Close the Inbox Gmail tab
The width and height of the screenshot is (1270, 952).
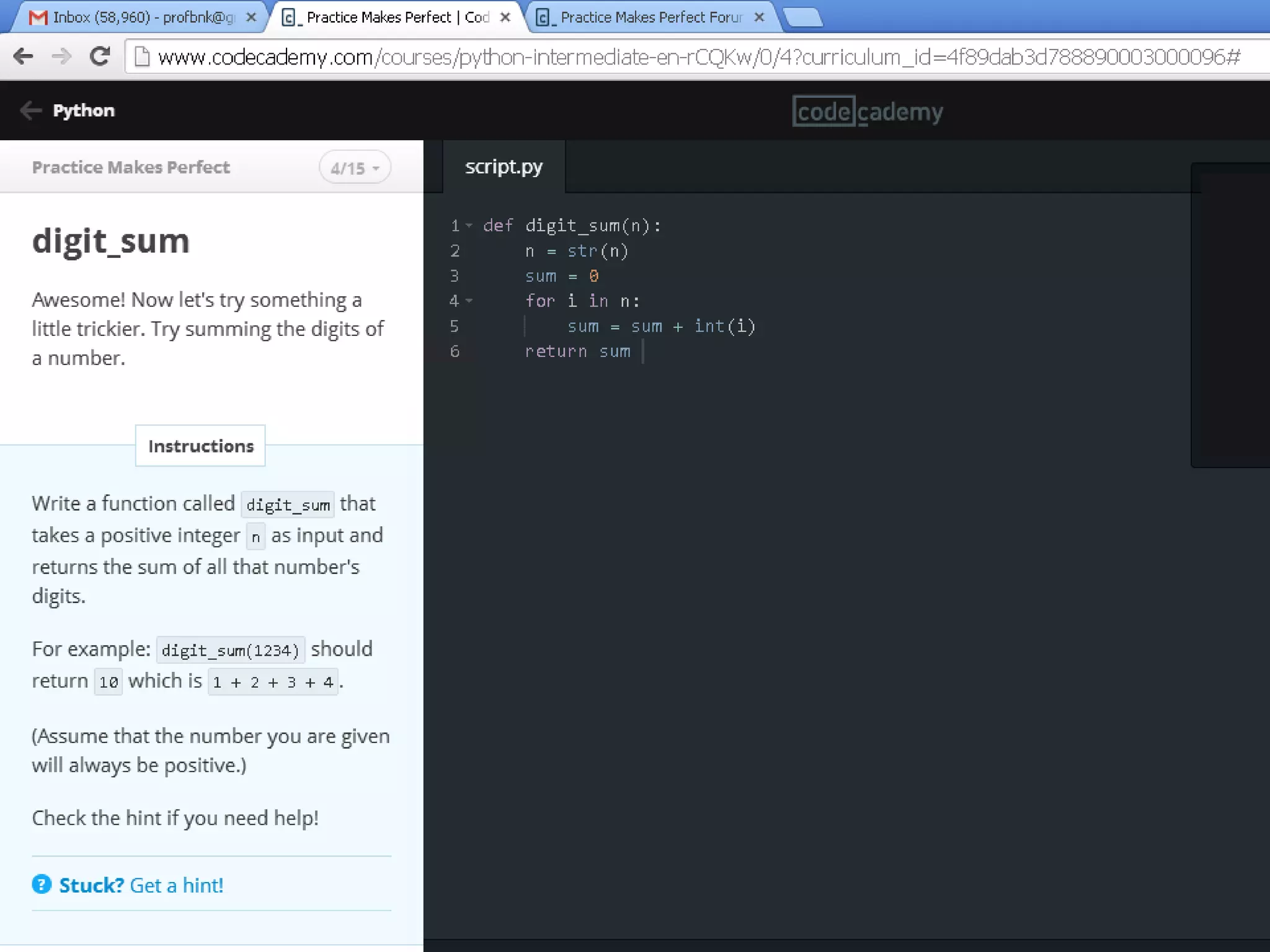[251, 17]
